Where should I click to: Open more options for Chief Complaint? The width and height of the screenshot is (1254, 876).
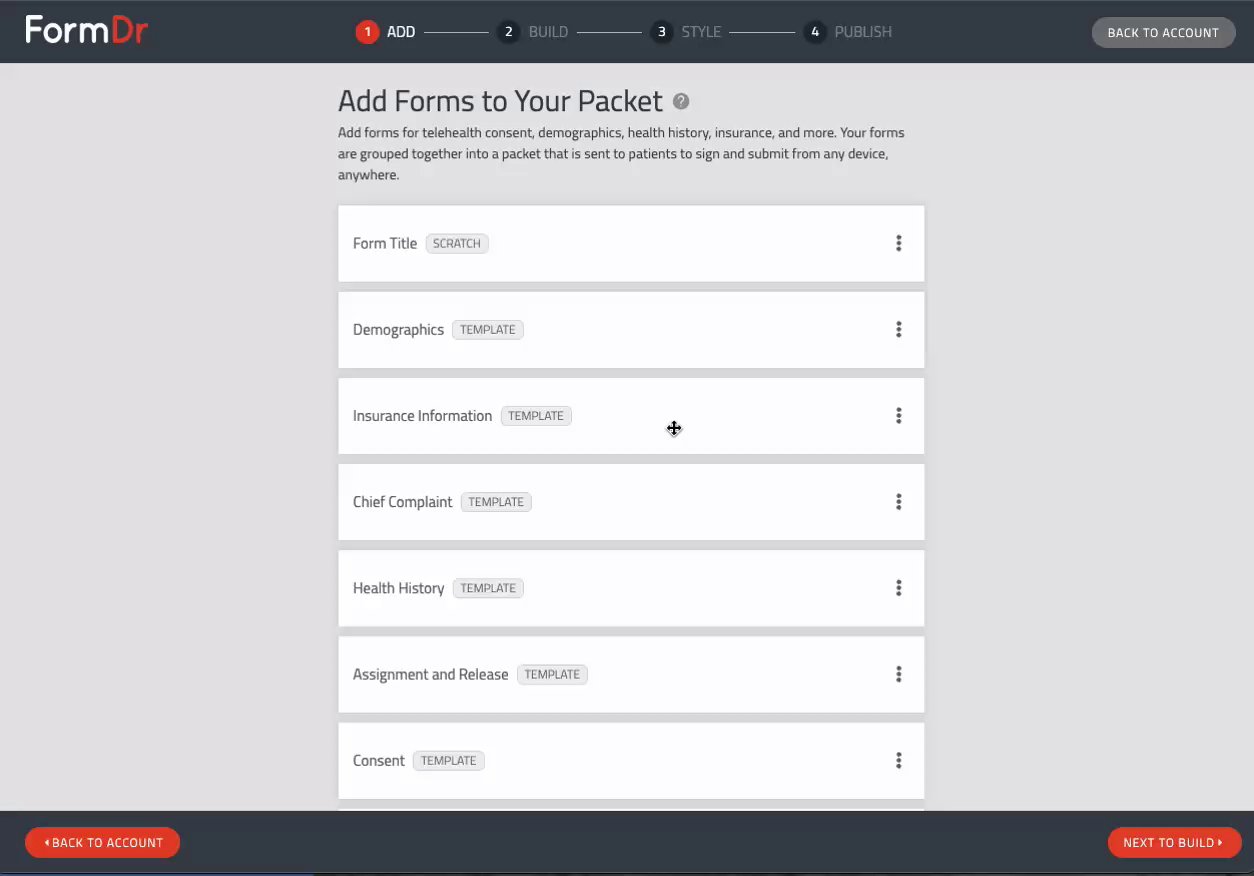pos(898,502)
